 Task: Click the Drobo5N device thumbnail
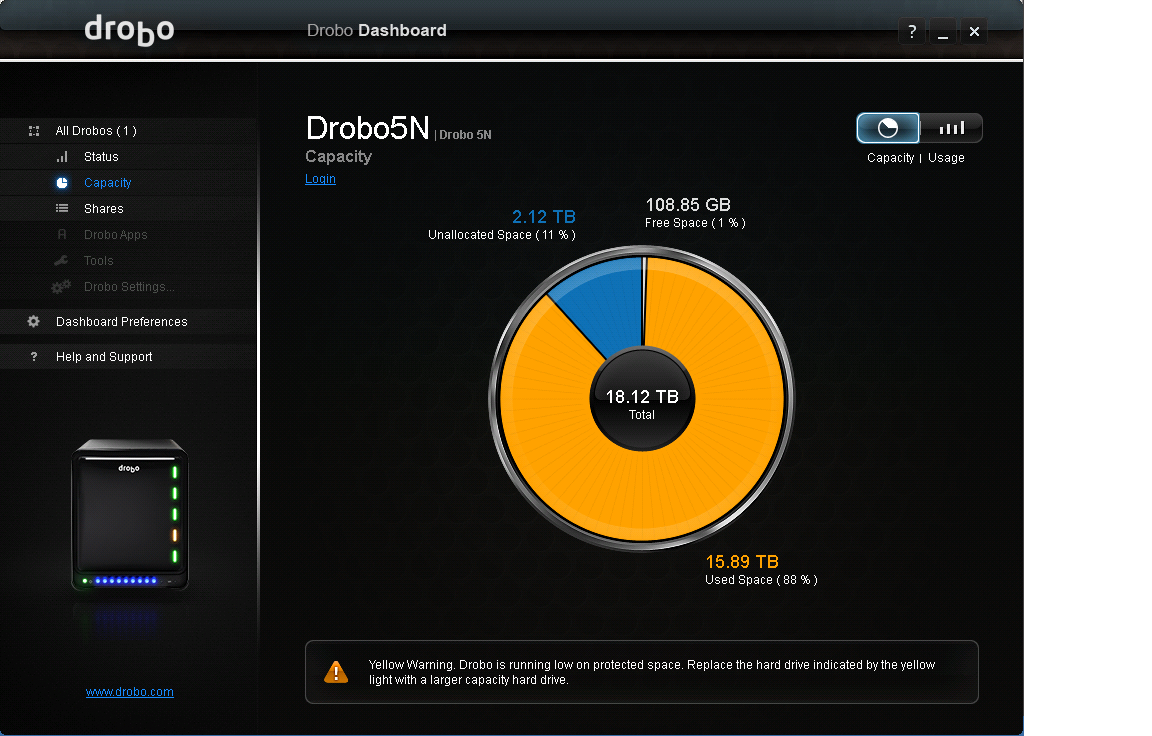coord(129,513)
